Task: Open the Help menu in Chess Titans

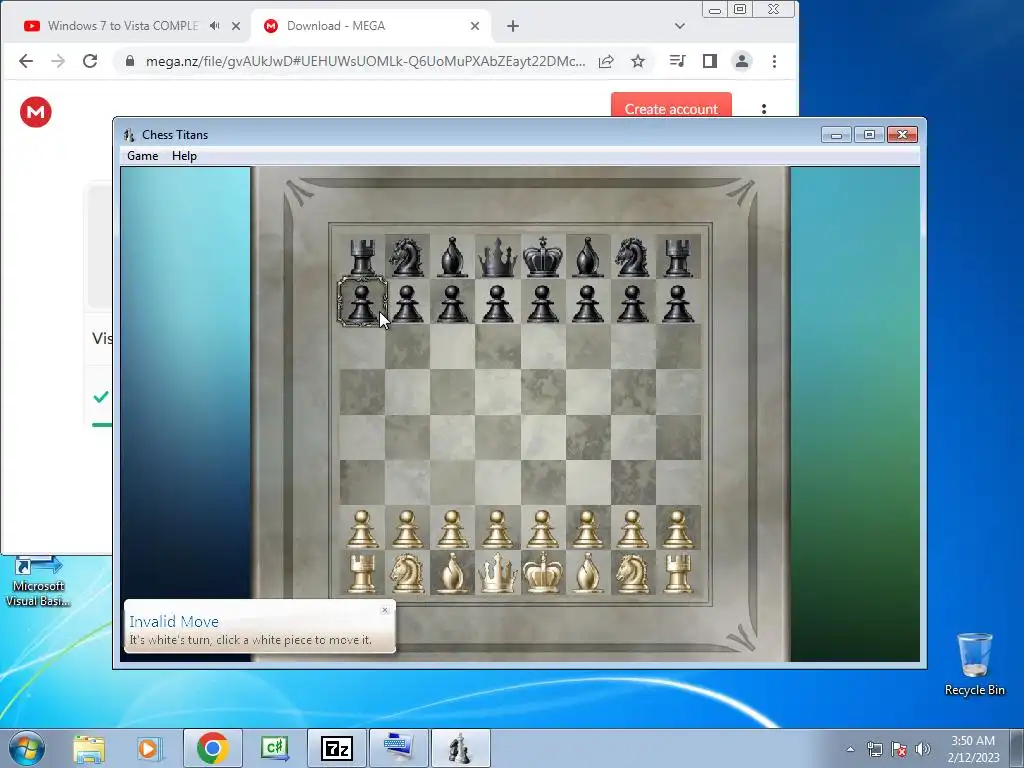Action: (x=184, y=155)
